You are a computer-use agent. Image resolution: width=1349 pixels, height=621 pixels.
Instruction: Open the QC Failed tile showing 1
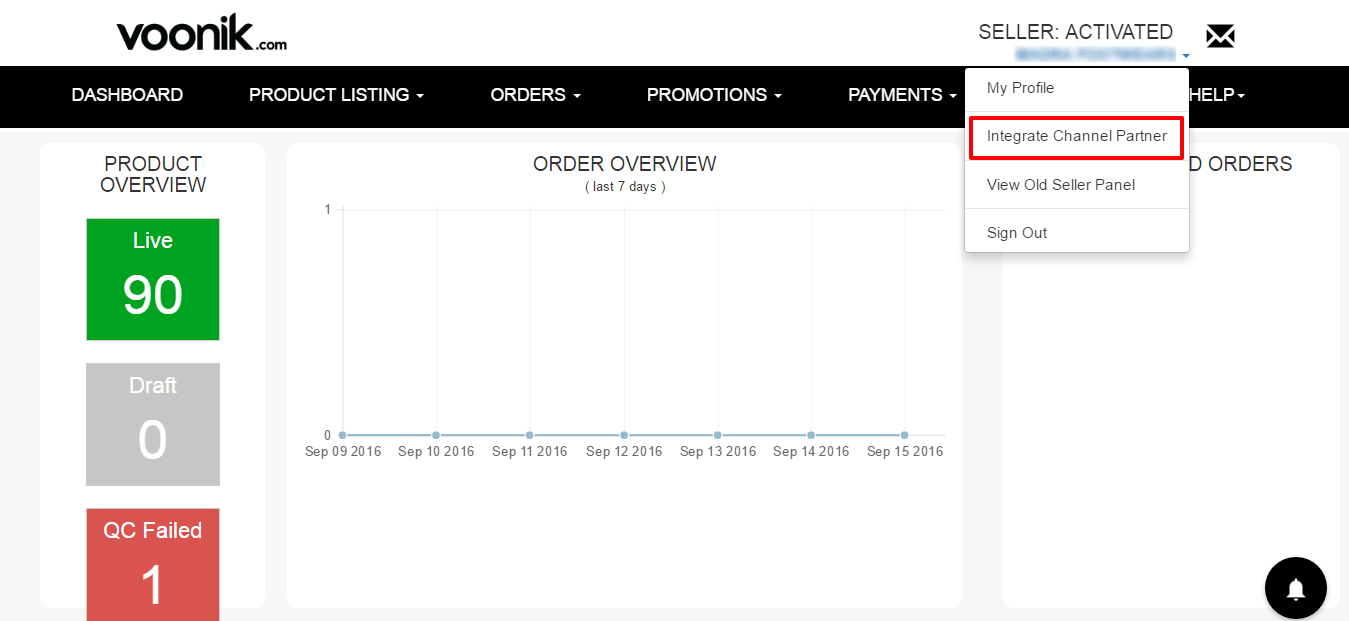[153, 564]
